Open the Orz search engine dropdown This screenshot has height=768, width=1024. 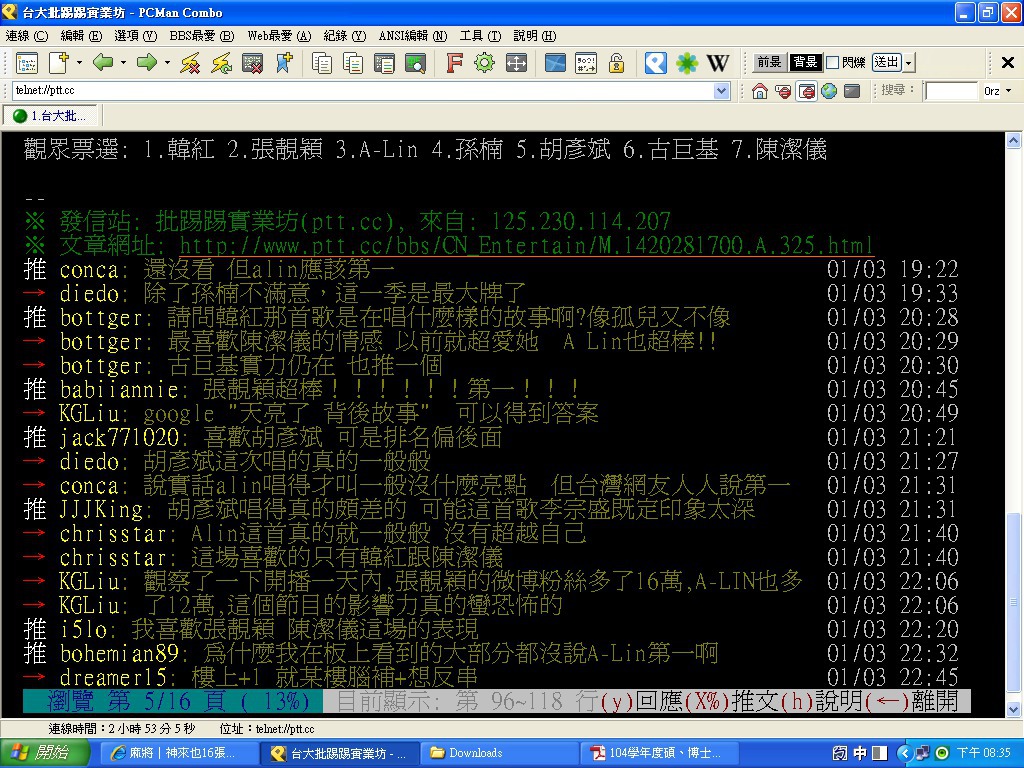point(1009,91)
